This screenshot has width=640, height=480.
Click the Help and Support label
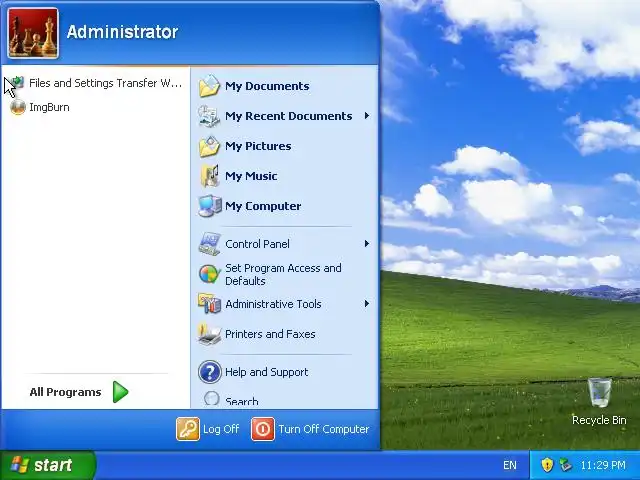click(x=267, y=372)
